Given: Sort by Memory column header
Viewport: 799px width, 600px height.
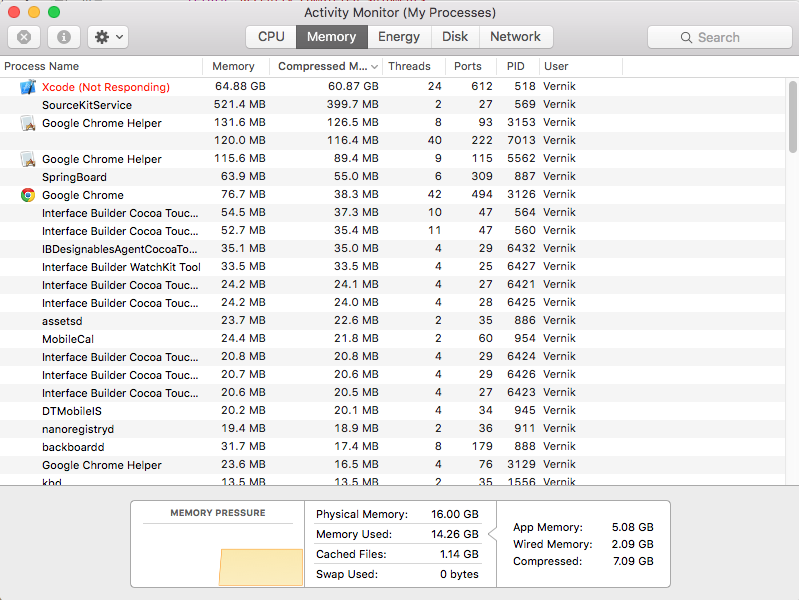Looking at the screenshot, I should [x=233, y=66].
